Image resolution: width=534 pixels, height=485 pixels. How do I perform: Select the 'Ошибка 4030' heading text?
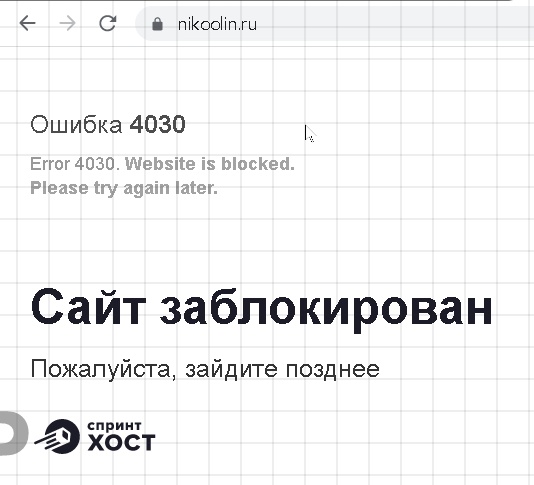click(108, 124)
